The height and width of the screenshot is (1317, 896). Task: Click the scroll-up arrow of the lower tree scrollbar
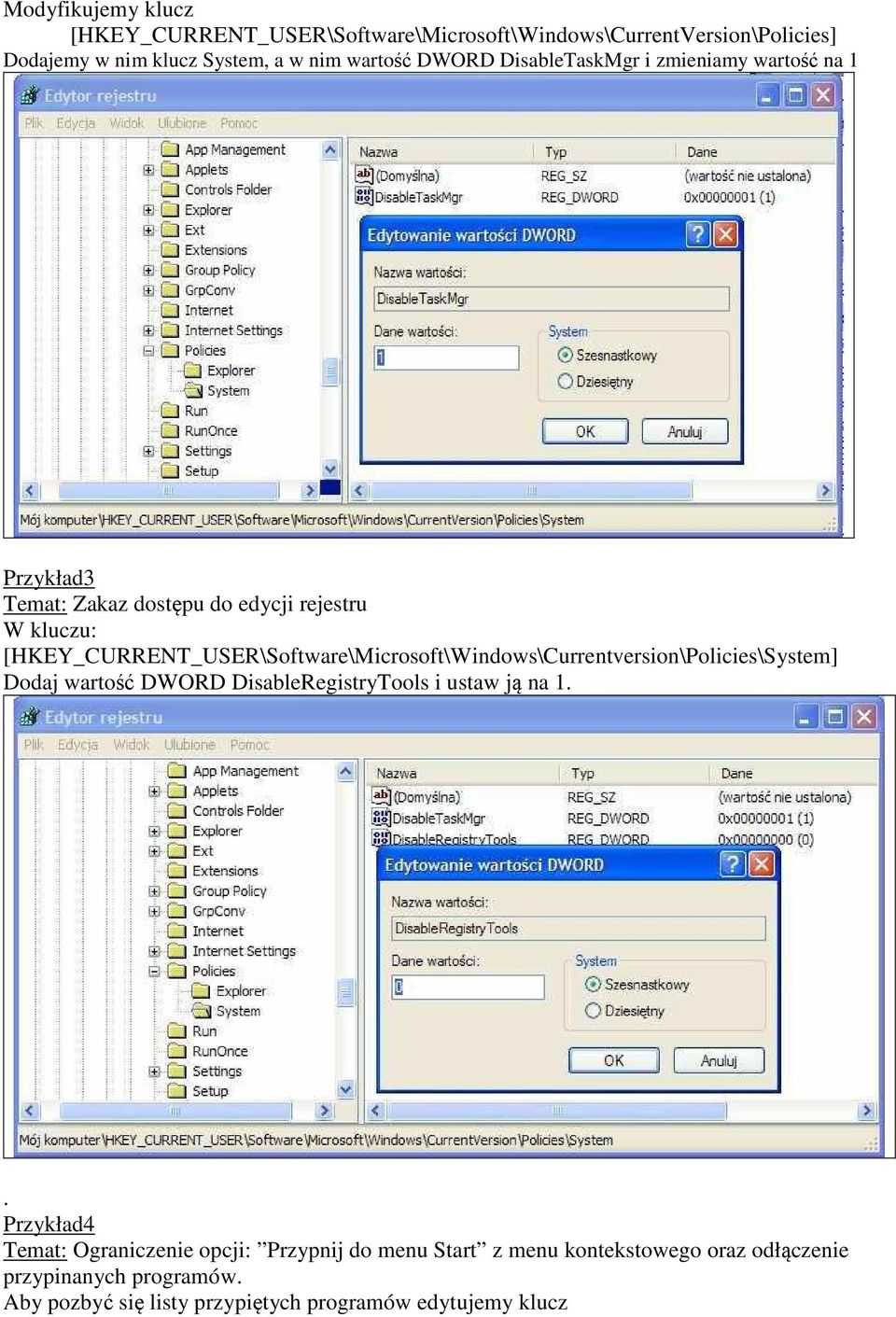click(x=346, y=772)
